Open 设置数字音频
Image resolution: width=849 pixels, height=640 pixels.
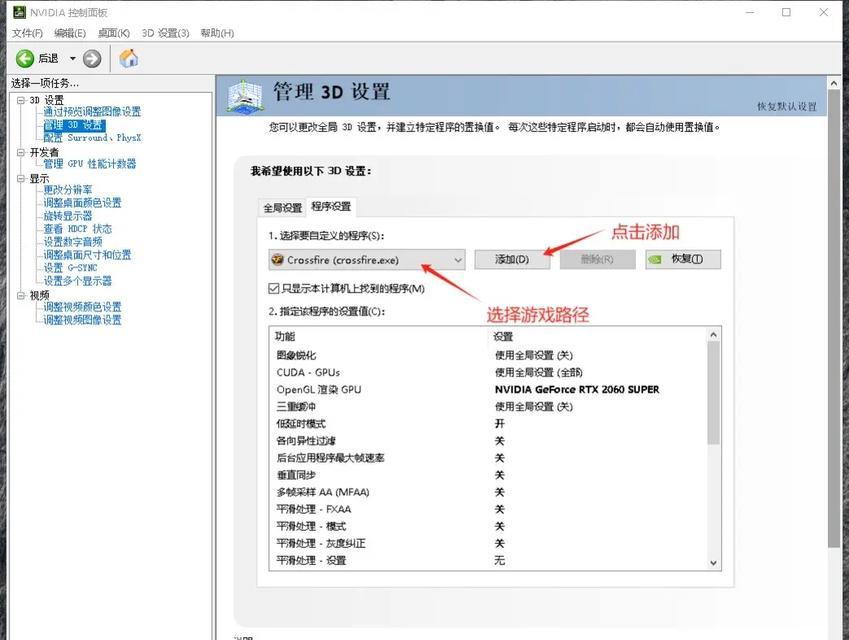click(x=73, y=242)
